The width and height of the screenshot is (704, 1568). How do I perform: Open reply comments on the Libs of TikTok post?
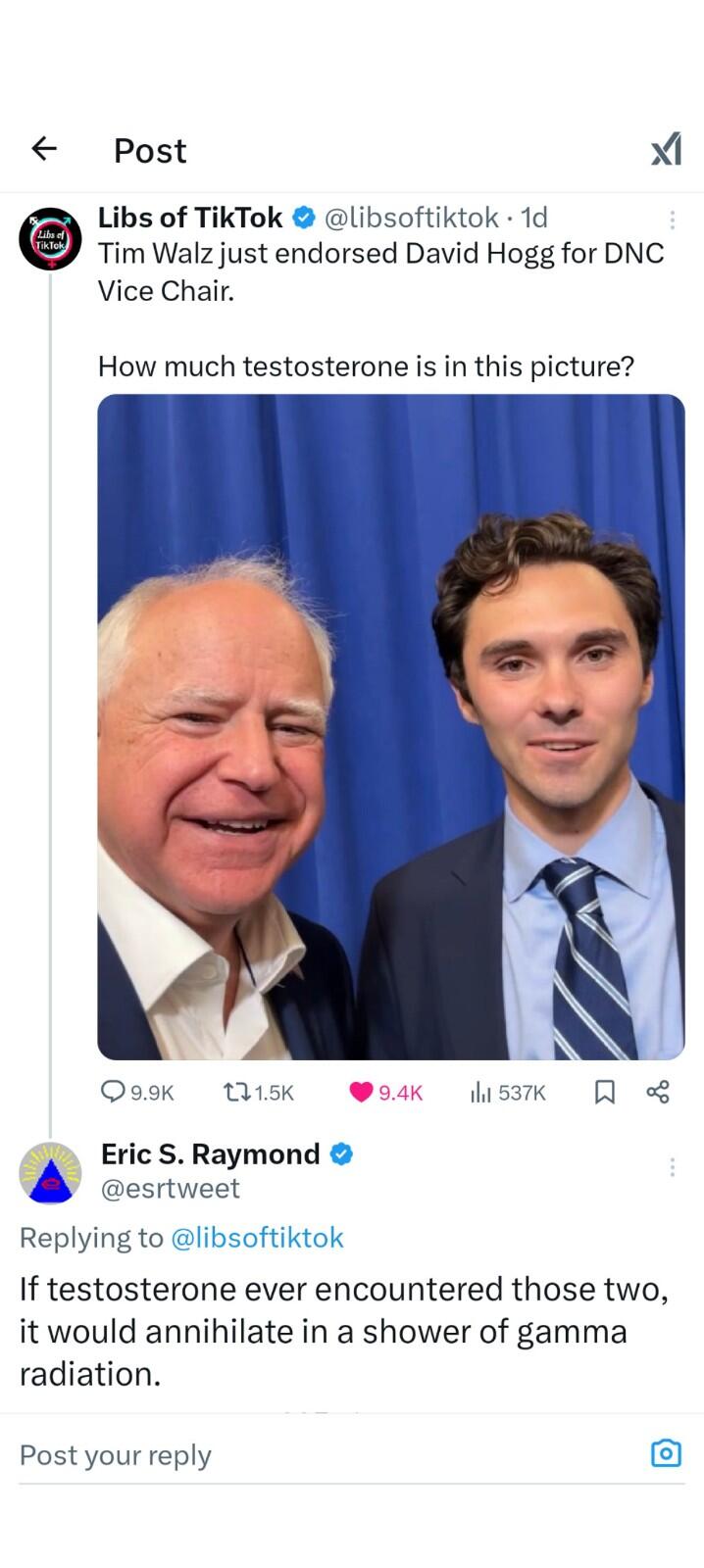pyautogui.click(x=115, y=1092)
